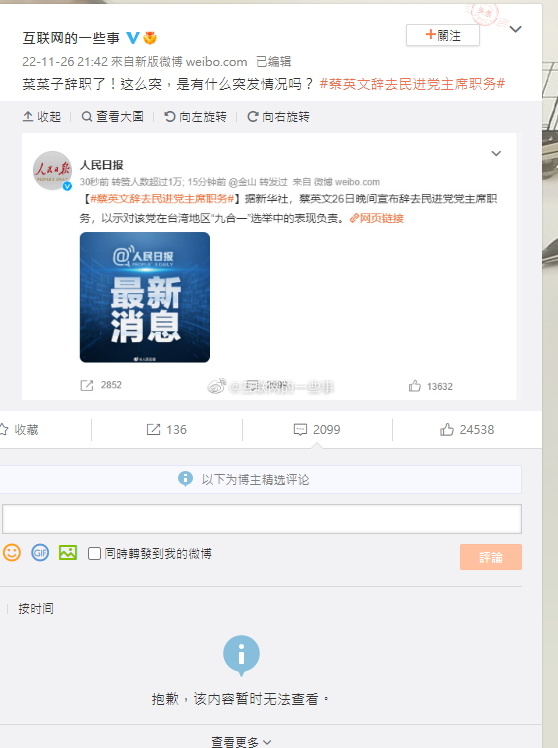The height and width of the screenshot is (748, 558).
Task: Rotate image right with 向右旋转
Action: click(x=279, y=116)
